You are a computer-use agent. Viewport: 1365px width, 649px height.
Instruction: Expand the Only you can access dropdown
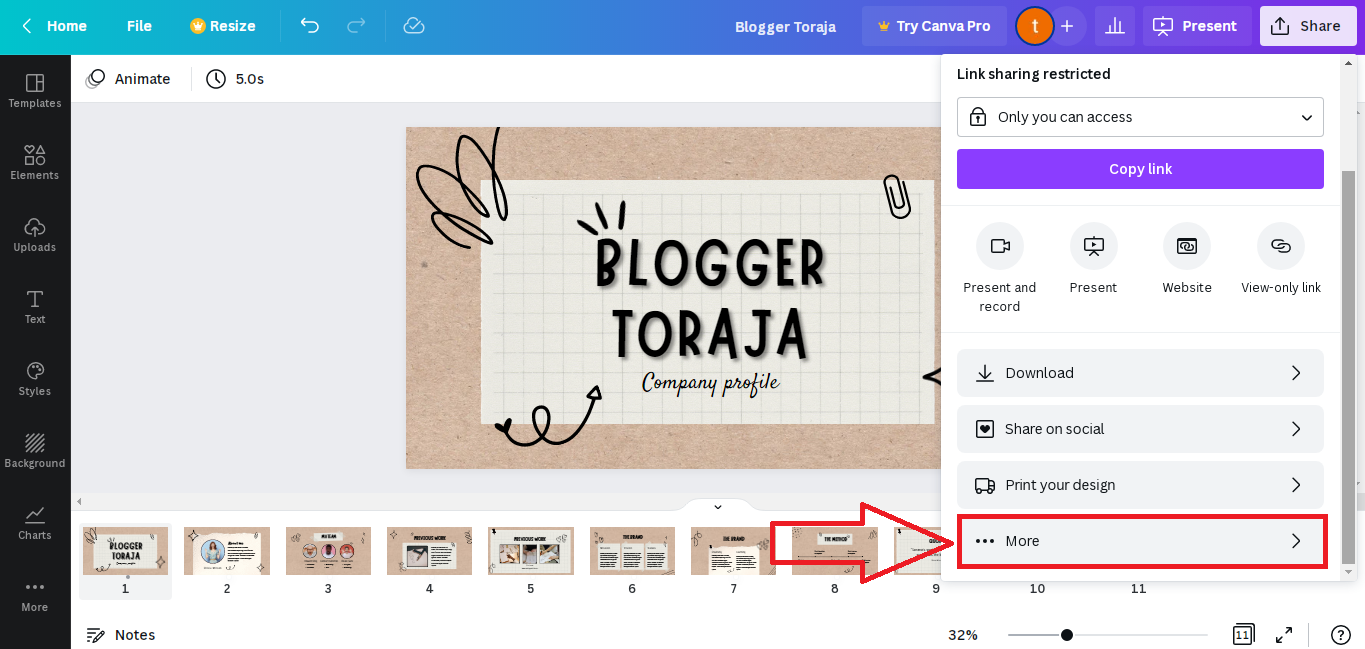(1140, 117)
